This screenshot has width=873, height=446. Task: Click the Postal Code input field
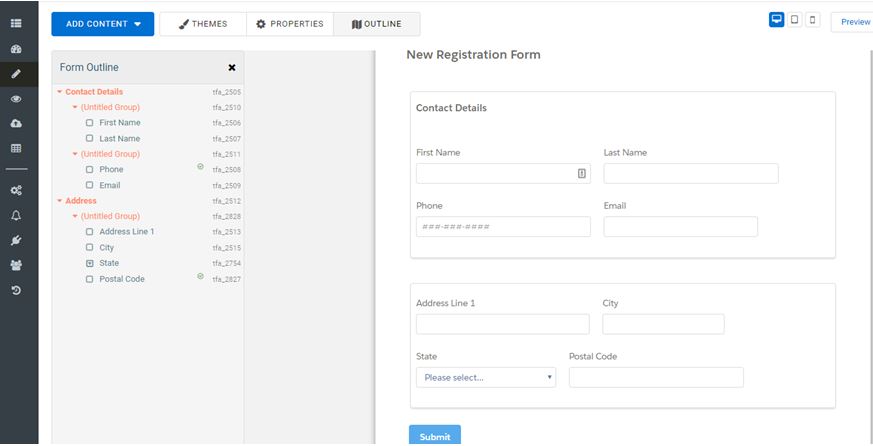(656, 378)
